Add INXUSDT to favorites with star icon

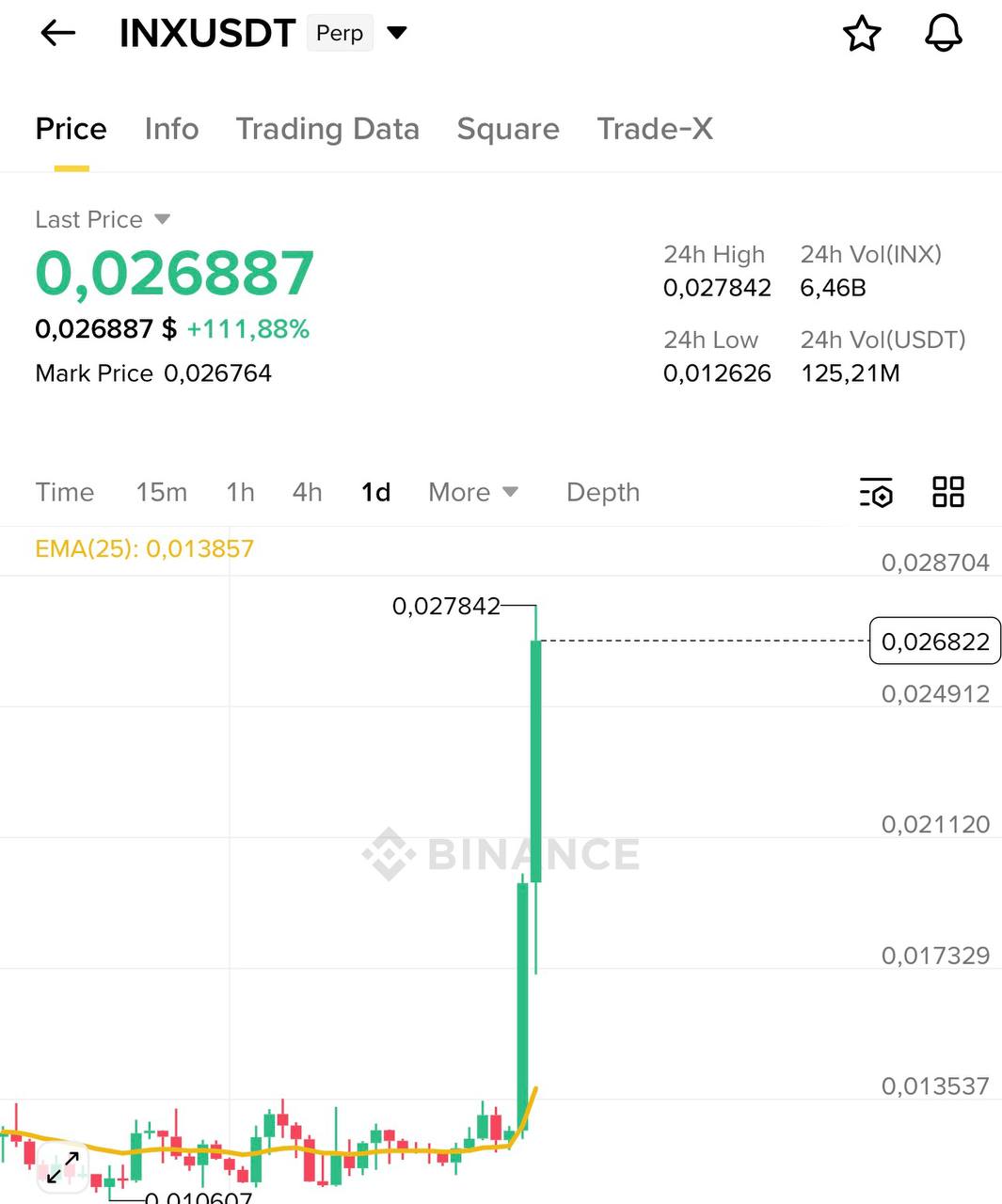point(861,34)
